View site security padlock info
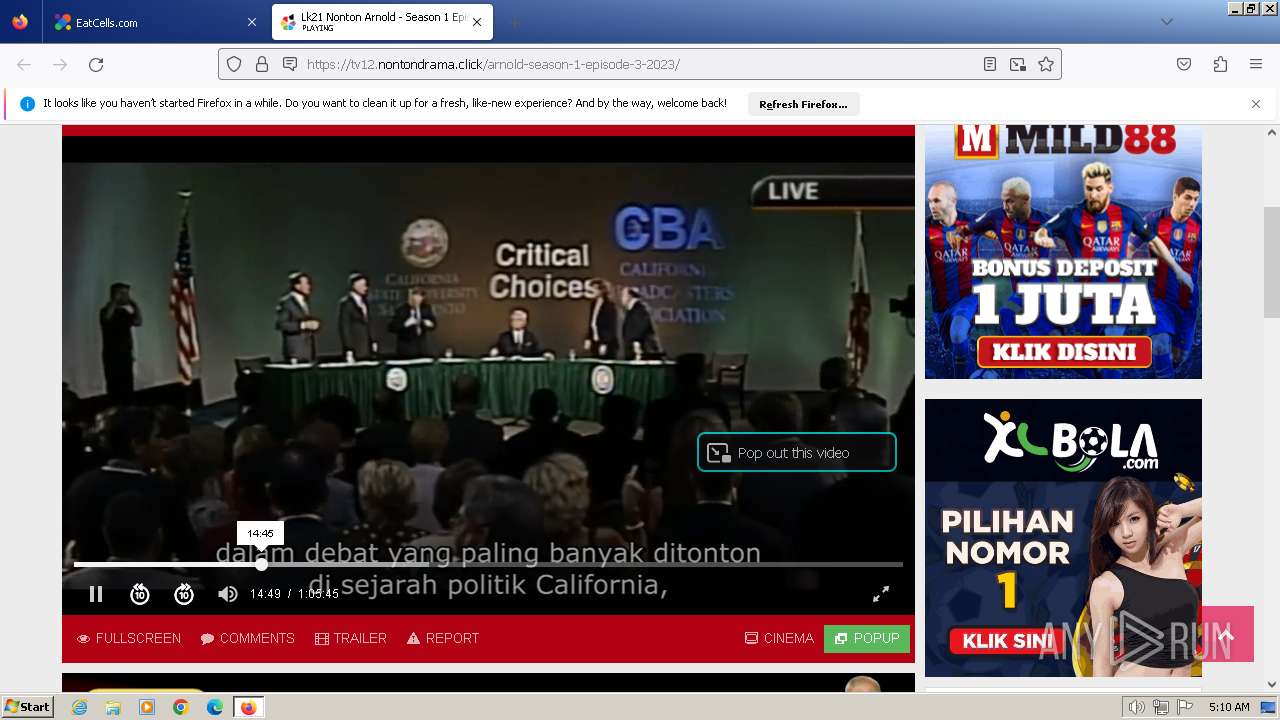This screenshot has height=720, width=1280. coord(262,64)
